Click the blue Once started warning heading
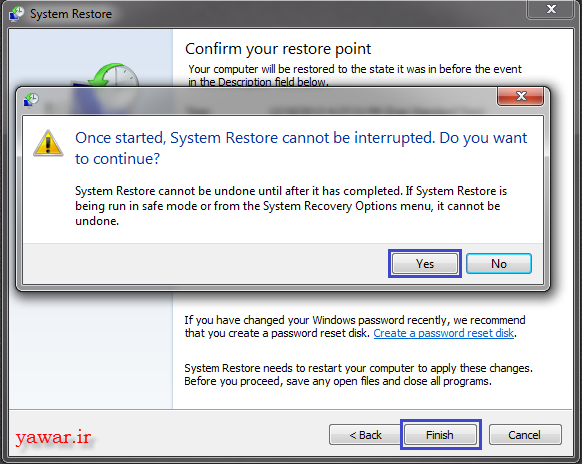 tap(301, 148)
